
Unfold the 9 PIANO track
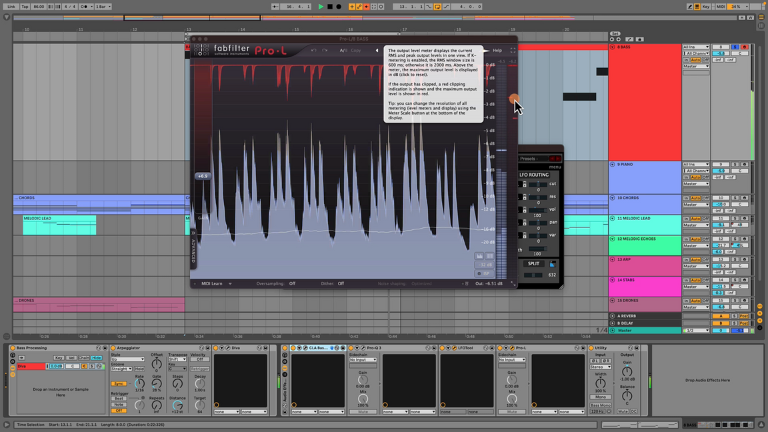[612, 165]
